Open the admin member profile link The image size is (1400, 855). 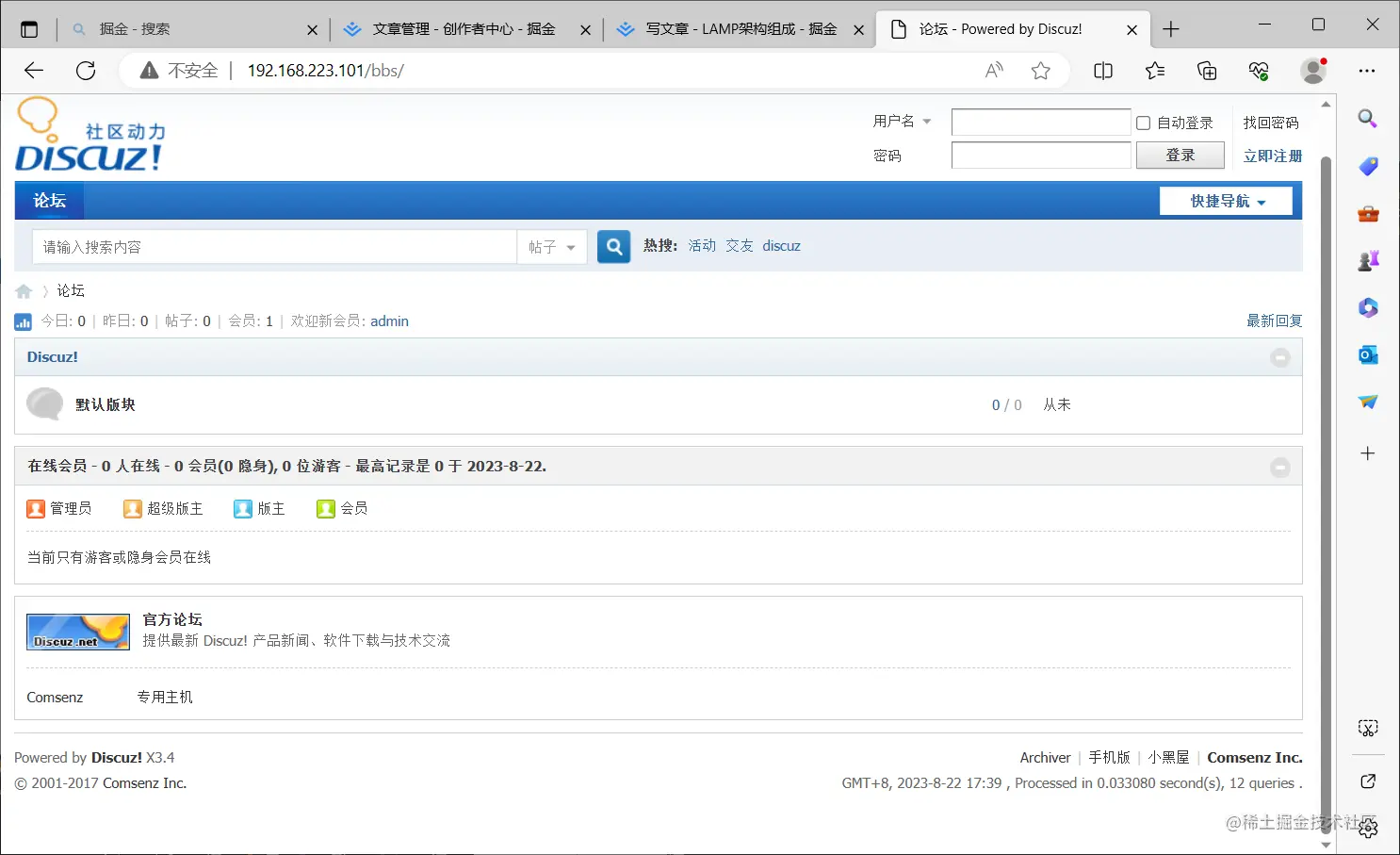click(389, 321)
